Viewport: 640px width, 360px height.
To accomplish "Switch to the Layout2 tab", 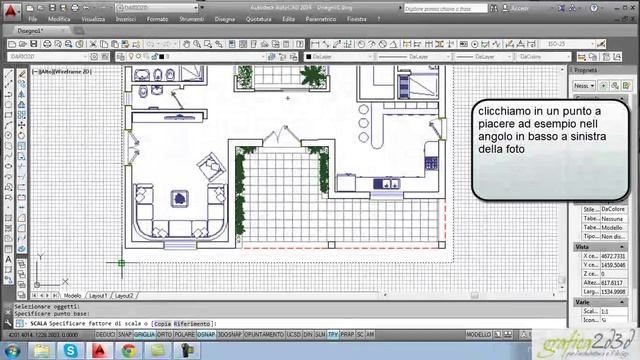I will (124, 296).
